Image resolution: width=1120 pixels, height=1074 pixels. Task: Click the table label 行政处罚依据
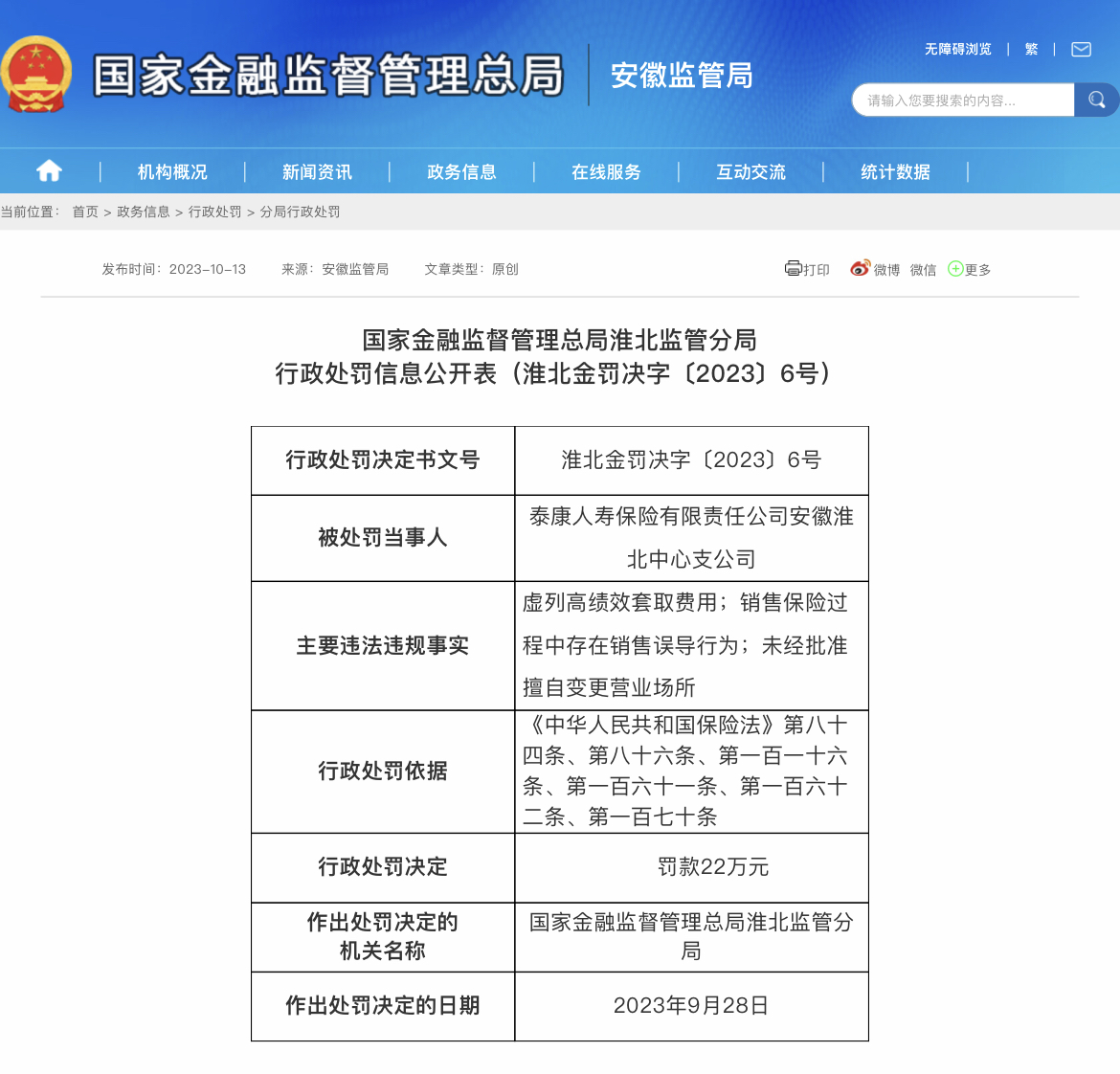(x=383, y=771)
